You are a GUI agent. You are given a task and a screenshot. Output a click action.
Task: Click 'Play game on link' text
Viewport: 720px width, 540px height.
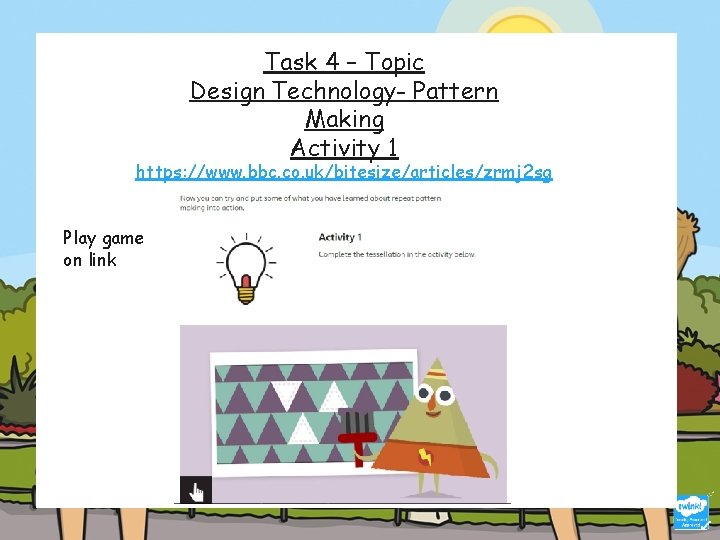click(x=103, y=248)
